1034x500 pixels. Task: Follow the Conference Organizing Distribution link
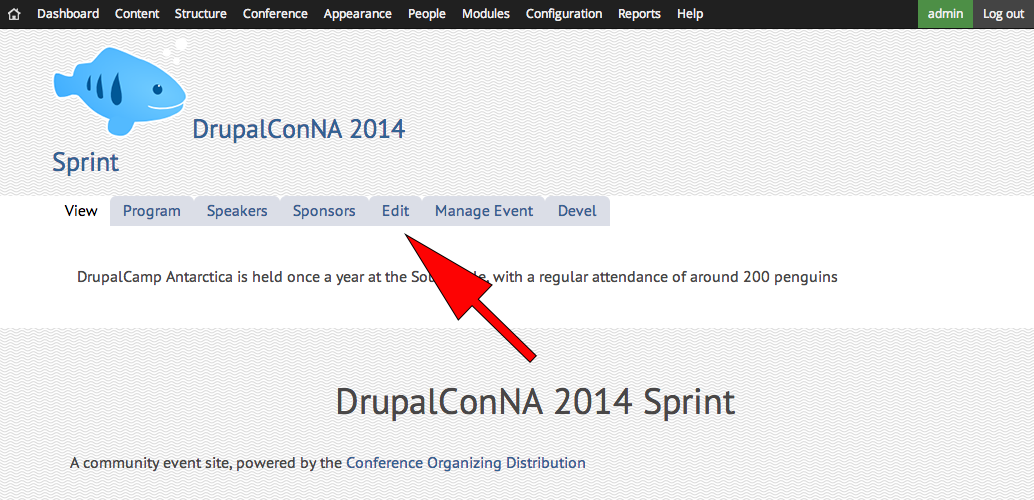coord(466,463)
